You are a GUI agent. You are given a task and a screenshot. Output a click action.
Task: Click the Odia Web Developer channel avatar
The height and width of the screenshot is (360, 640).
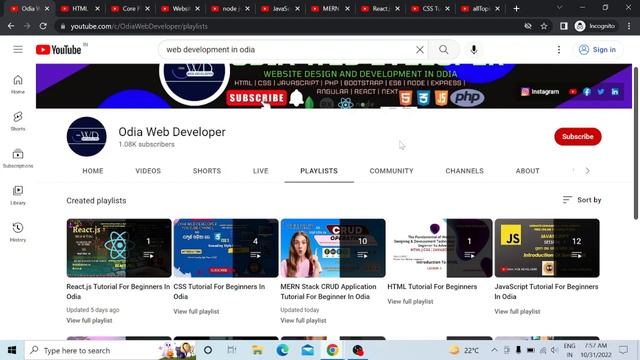click(x=87, y=136)
